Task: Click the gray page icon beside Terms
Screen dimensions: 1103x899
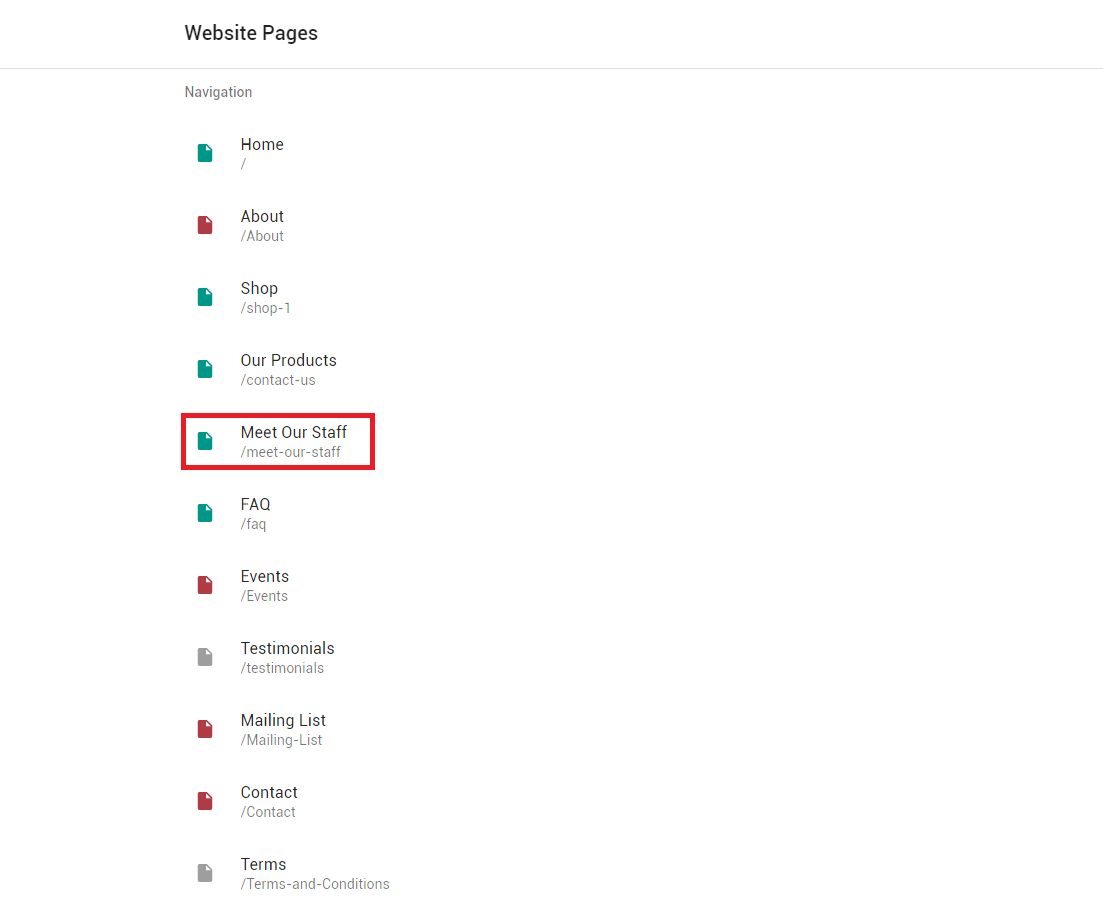Action: point(205,873)
